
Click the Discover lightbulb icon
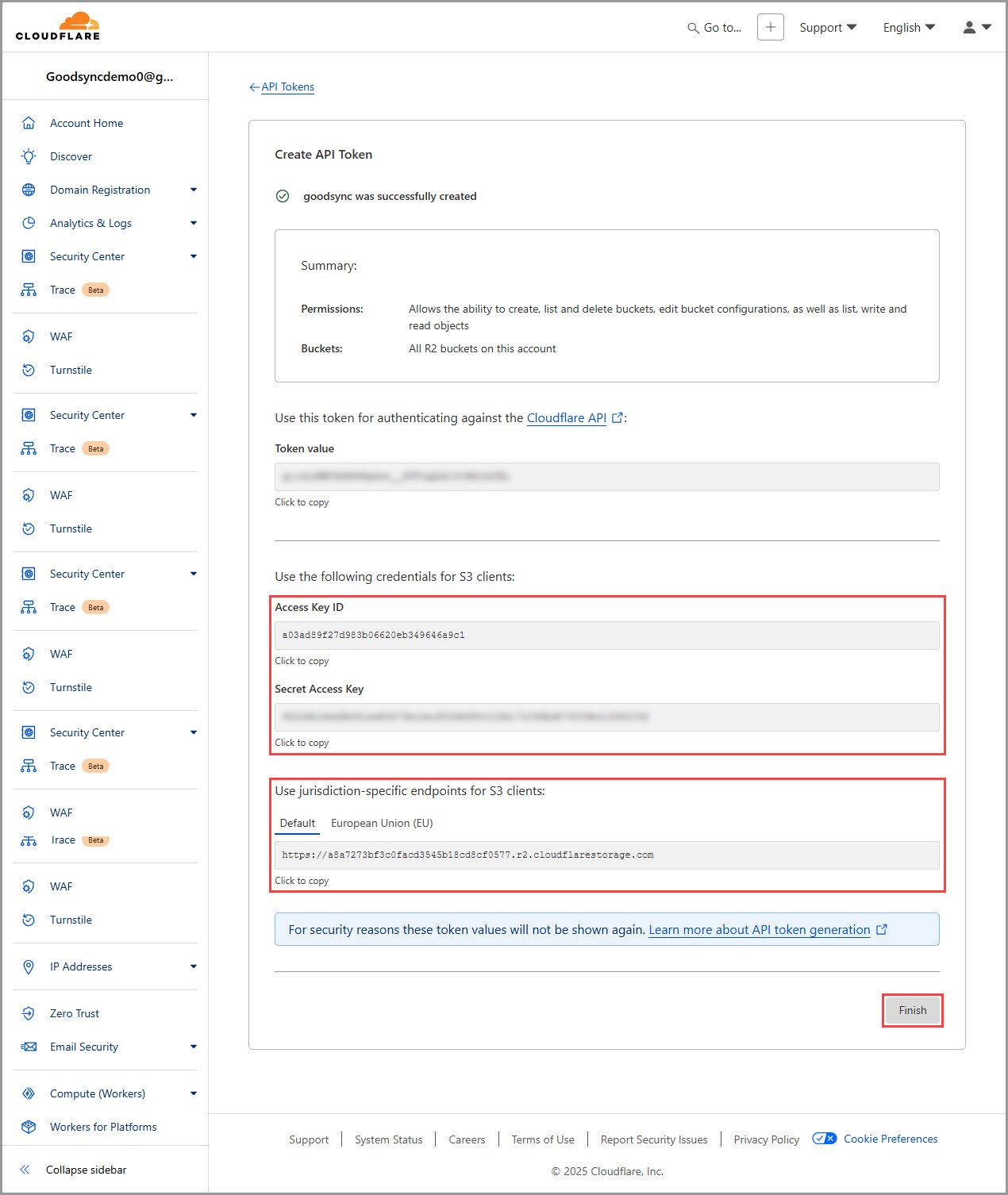coord(29,156)
